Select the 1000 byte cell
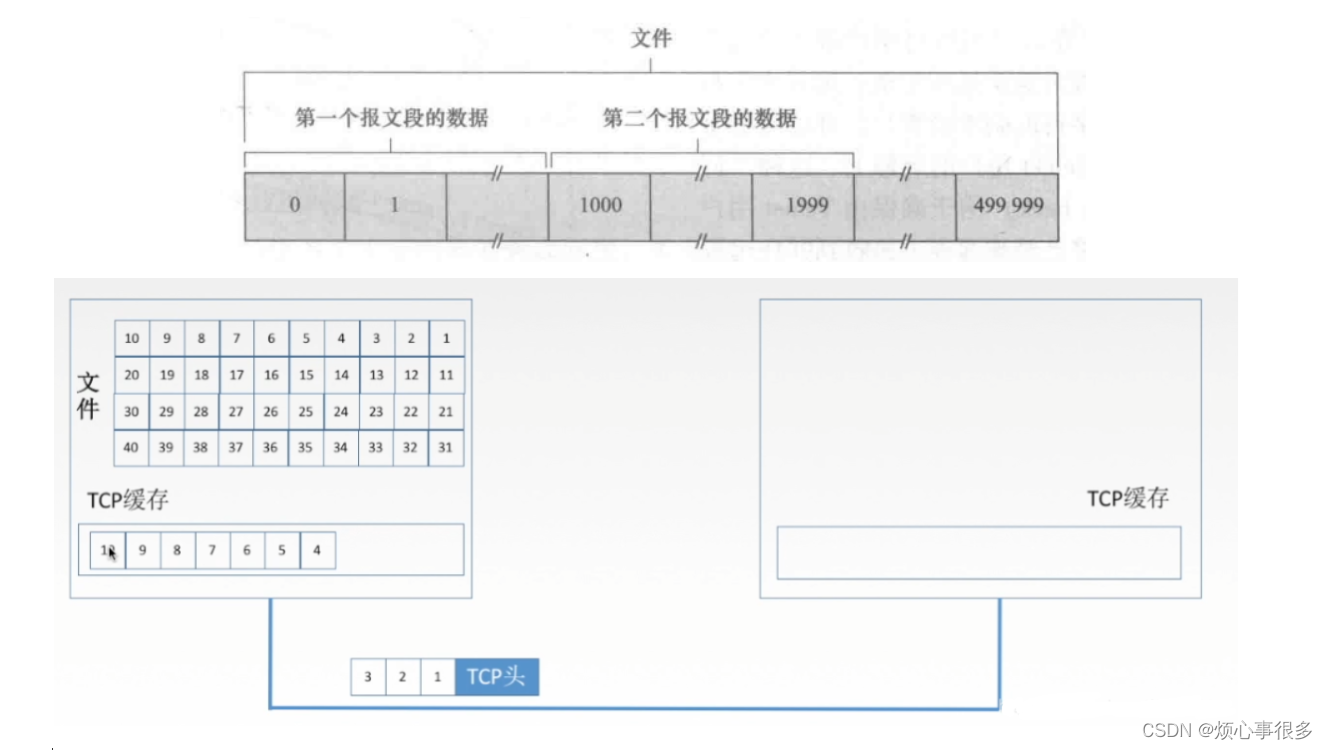Viewport: 1328px width, 750px height. [600, 206]
